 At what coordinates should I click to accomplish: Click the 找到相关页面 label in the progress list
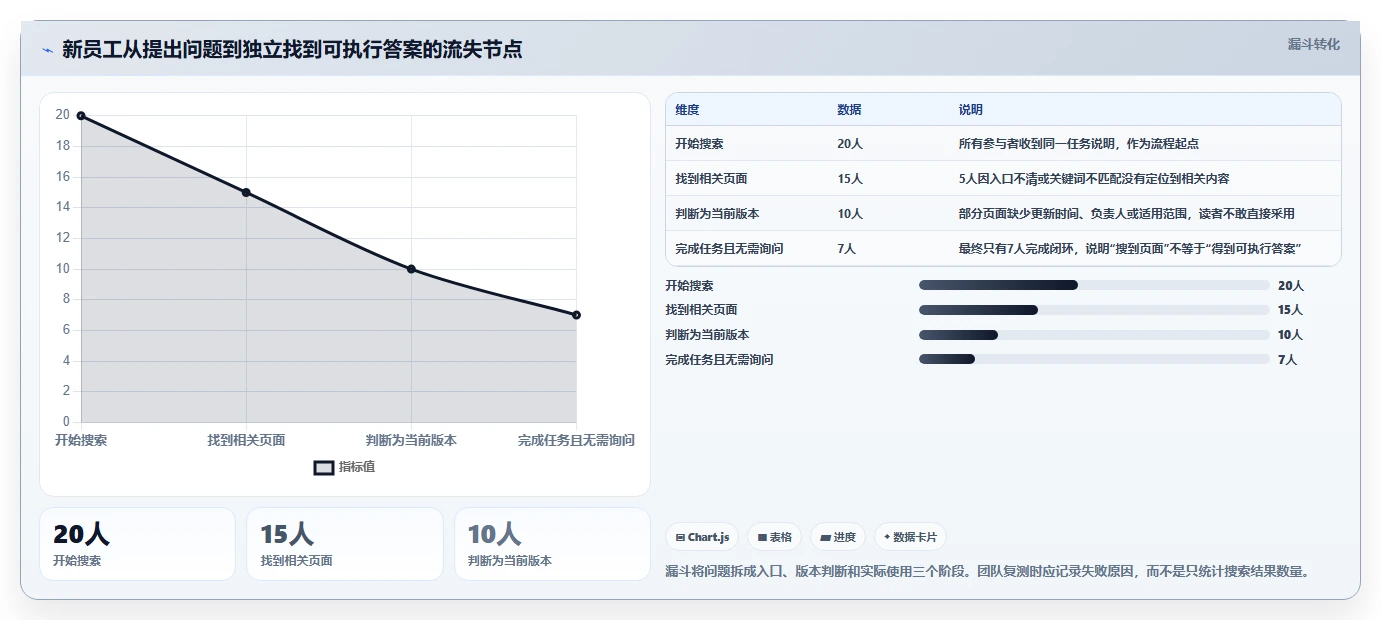click(701, 310)
